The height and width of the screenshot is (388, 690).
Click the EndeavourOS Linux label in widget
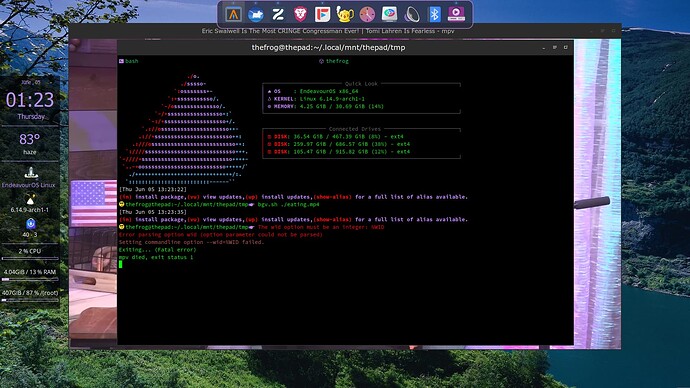point(29,185)
